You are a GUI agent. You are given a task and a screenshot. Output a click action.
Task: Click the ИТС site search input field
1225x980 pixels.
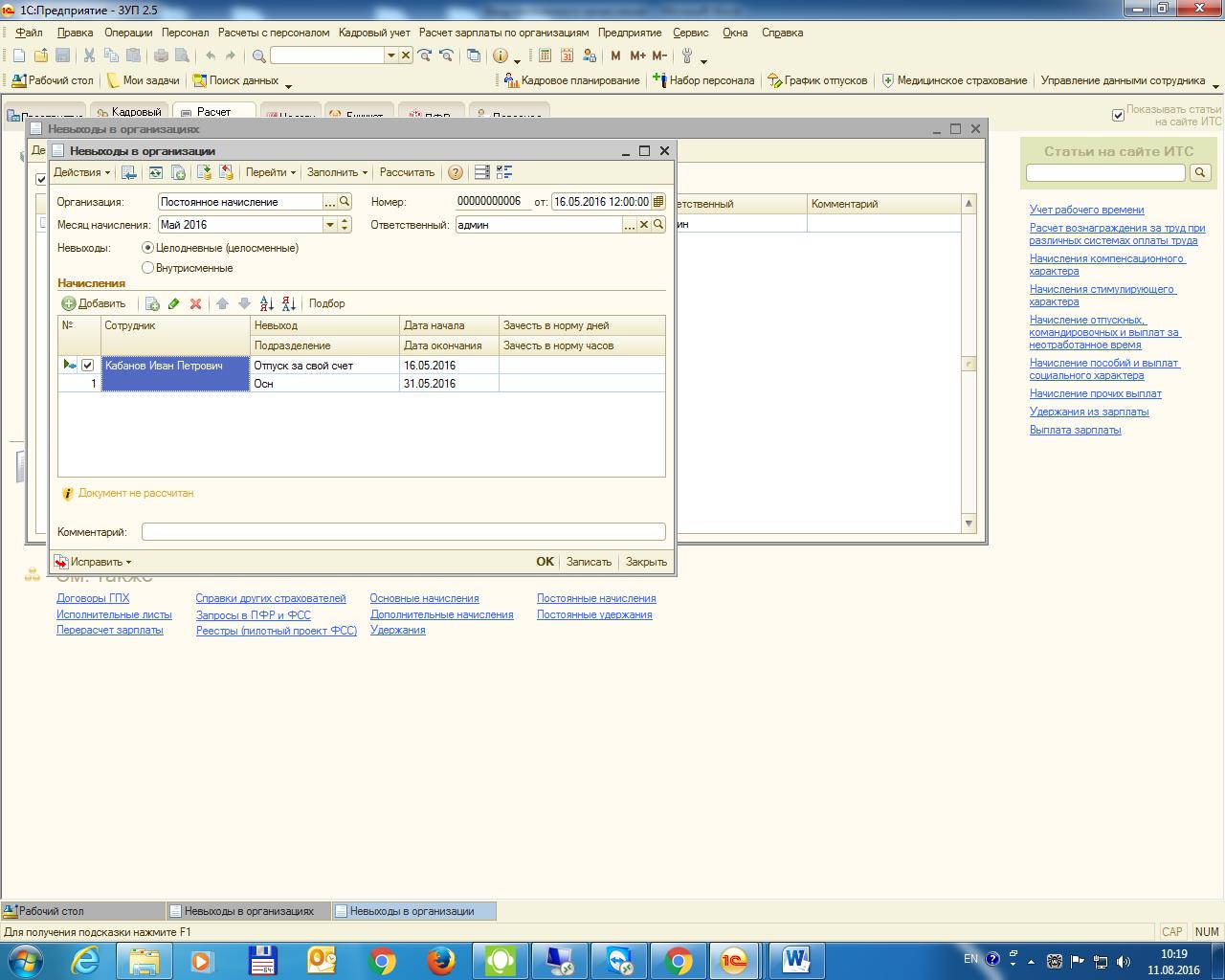pyautogui.click(x=1105, y=172)
